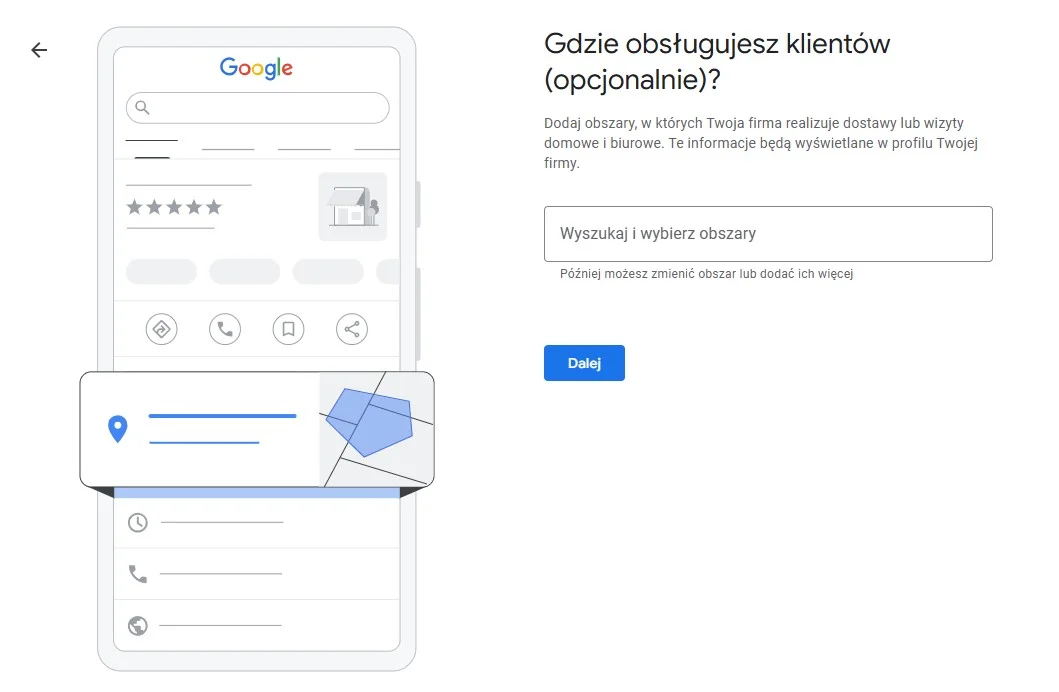Focus the 'Wyszukaj i wybierz obszary' field
Image resolution: width=1059 pixels, height=692 pixels.
767,234
